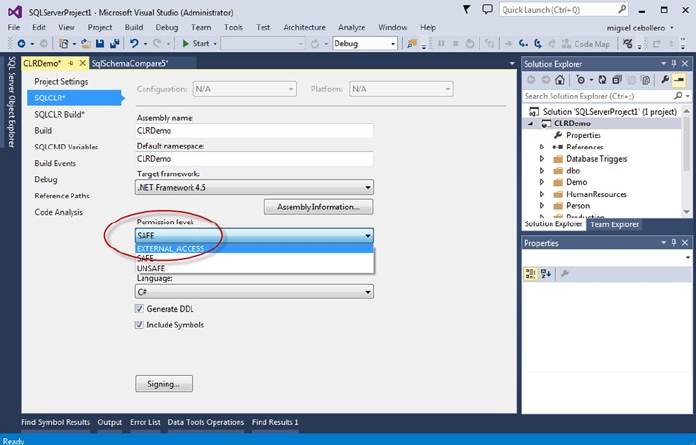Viewport: 696px width, 445px height.
Task: Open the Data Tools Operations tab
Action: pos(206,422)
